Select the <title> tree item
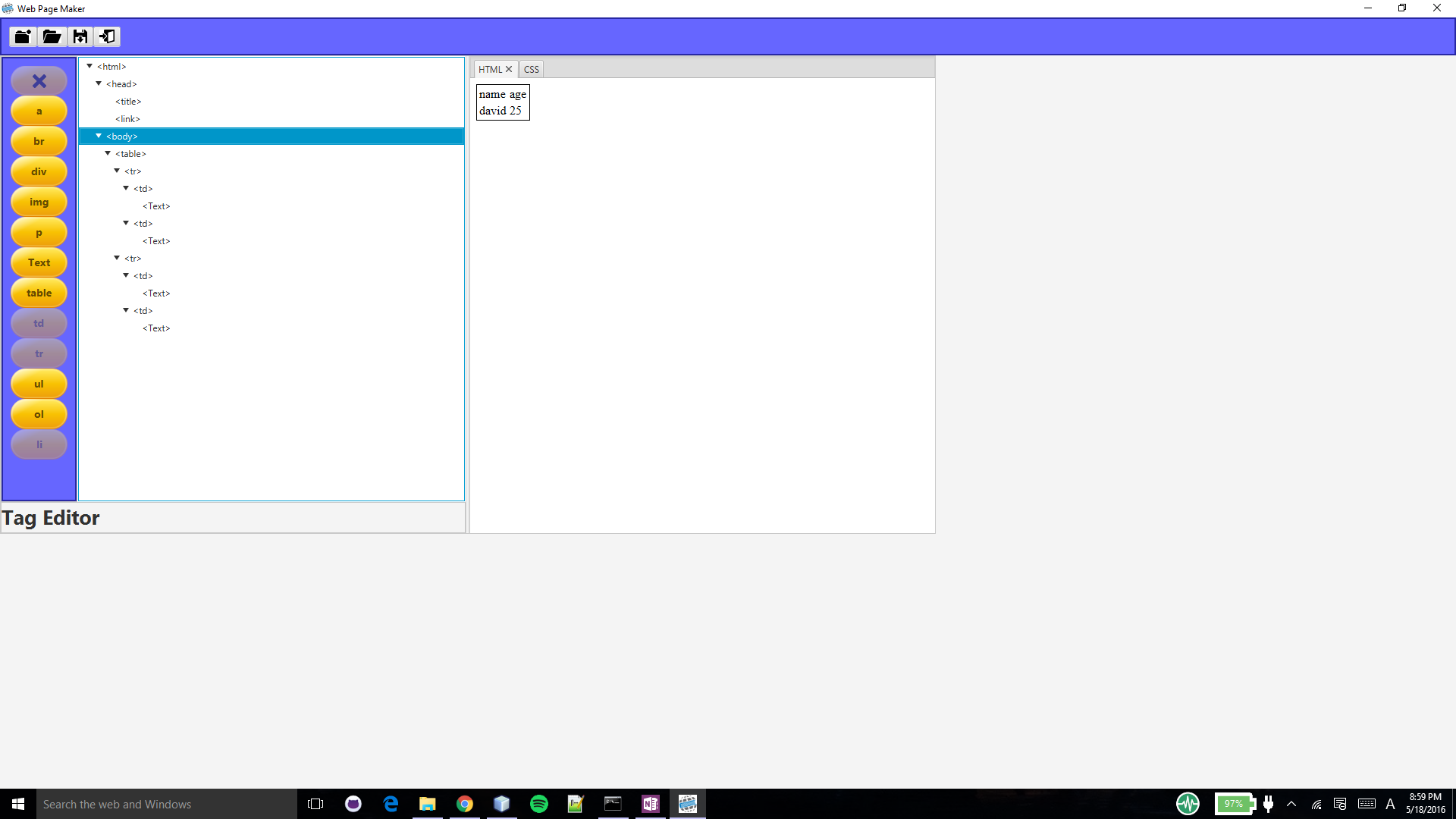The width and height of the screenshot is (1456, 819). tap(128, 102)
